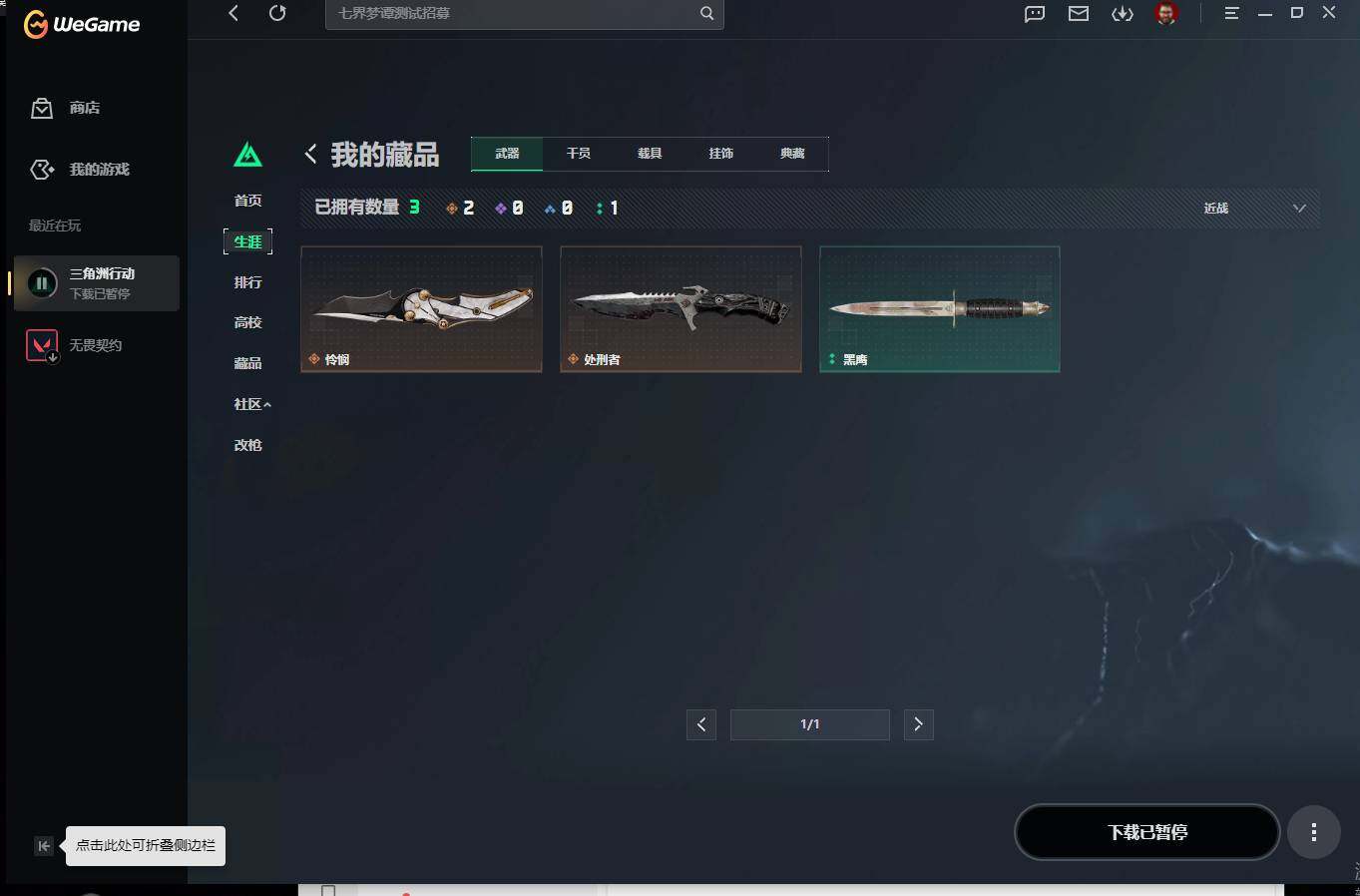Go back with the top navigation arrow
1360x896 pixels.
coord(233,13)
